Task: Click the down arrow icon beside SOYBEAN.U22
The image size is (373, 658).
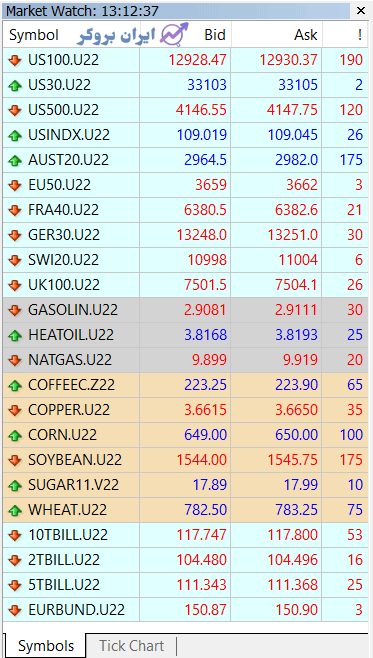Action: (x=15, y=460)
